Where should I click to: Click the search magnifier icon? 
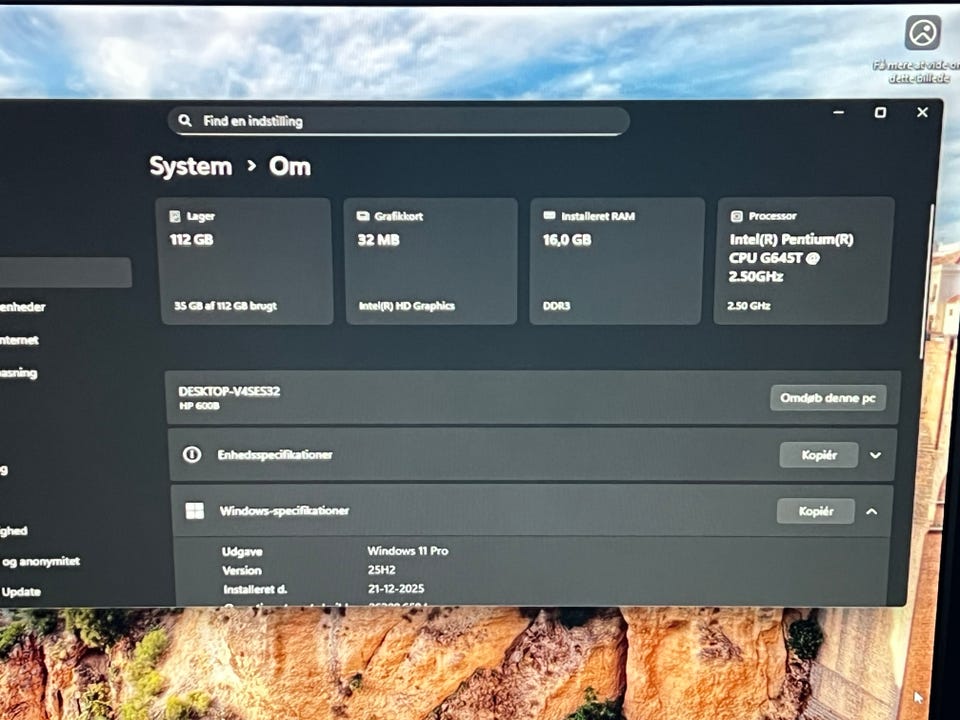click(185, 121)
